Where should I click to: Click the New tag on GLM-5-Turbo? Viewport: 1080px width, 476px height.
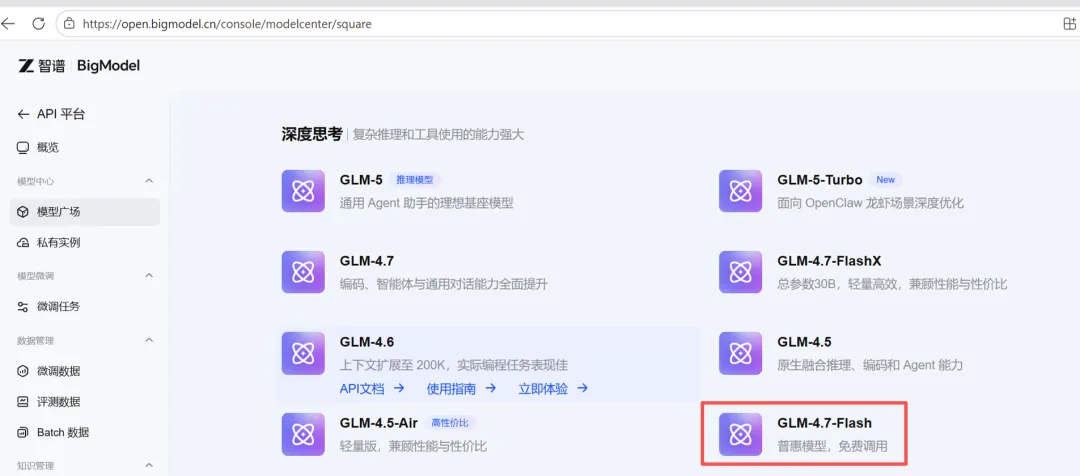[885, 180]
